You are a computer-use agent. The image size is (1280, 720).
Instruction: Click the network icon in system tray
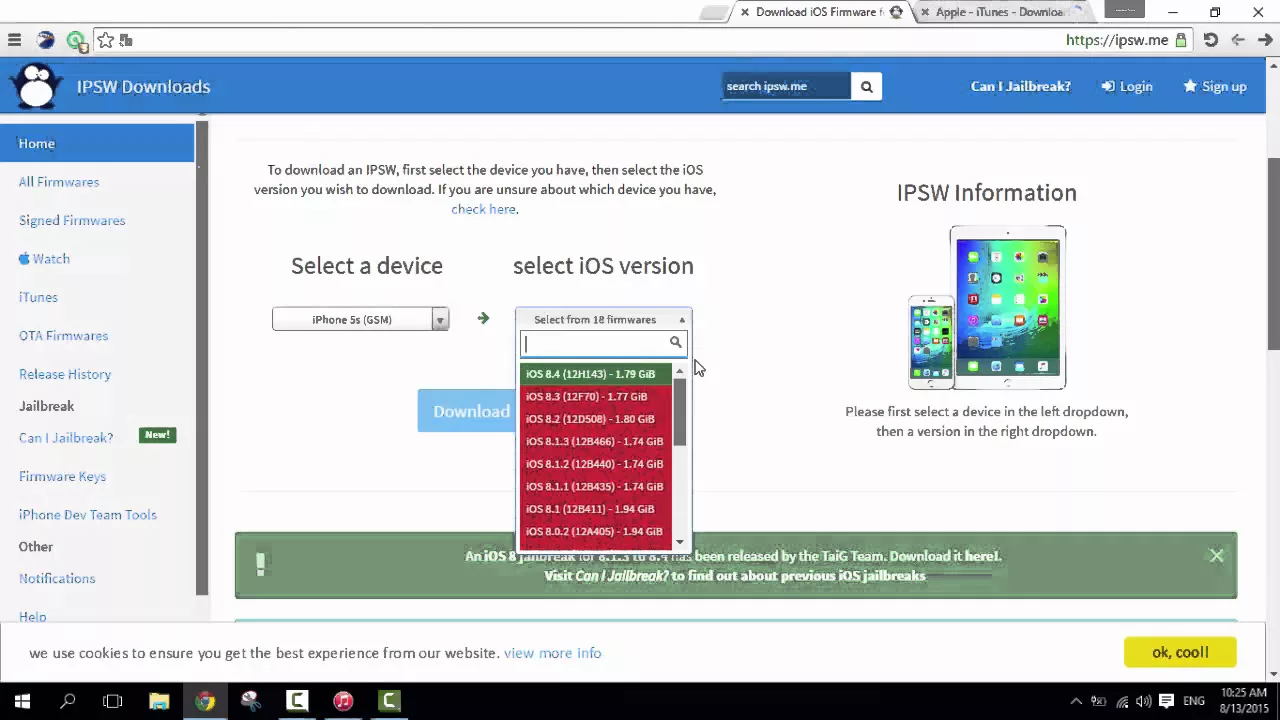pos(1122,701)
